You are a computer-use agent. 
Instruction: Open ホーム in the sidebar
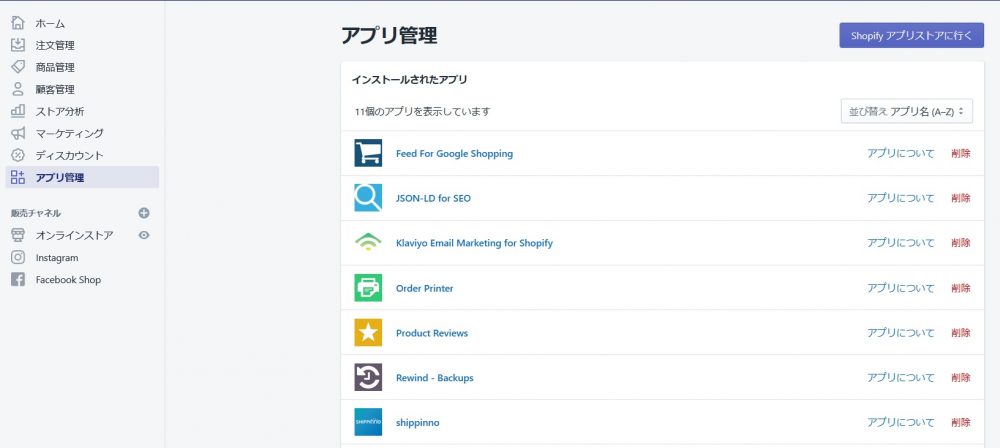pyautogui.click(x=50, y=23)
